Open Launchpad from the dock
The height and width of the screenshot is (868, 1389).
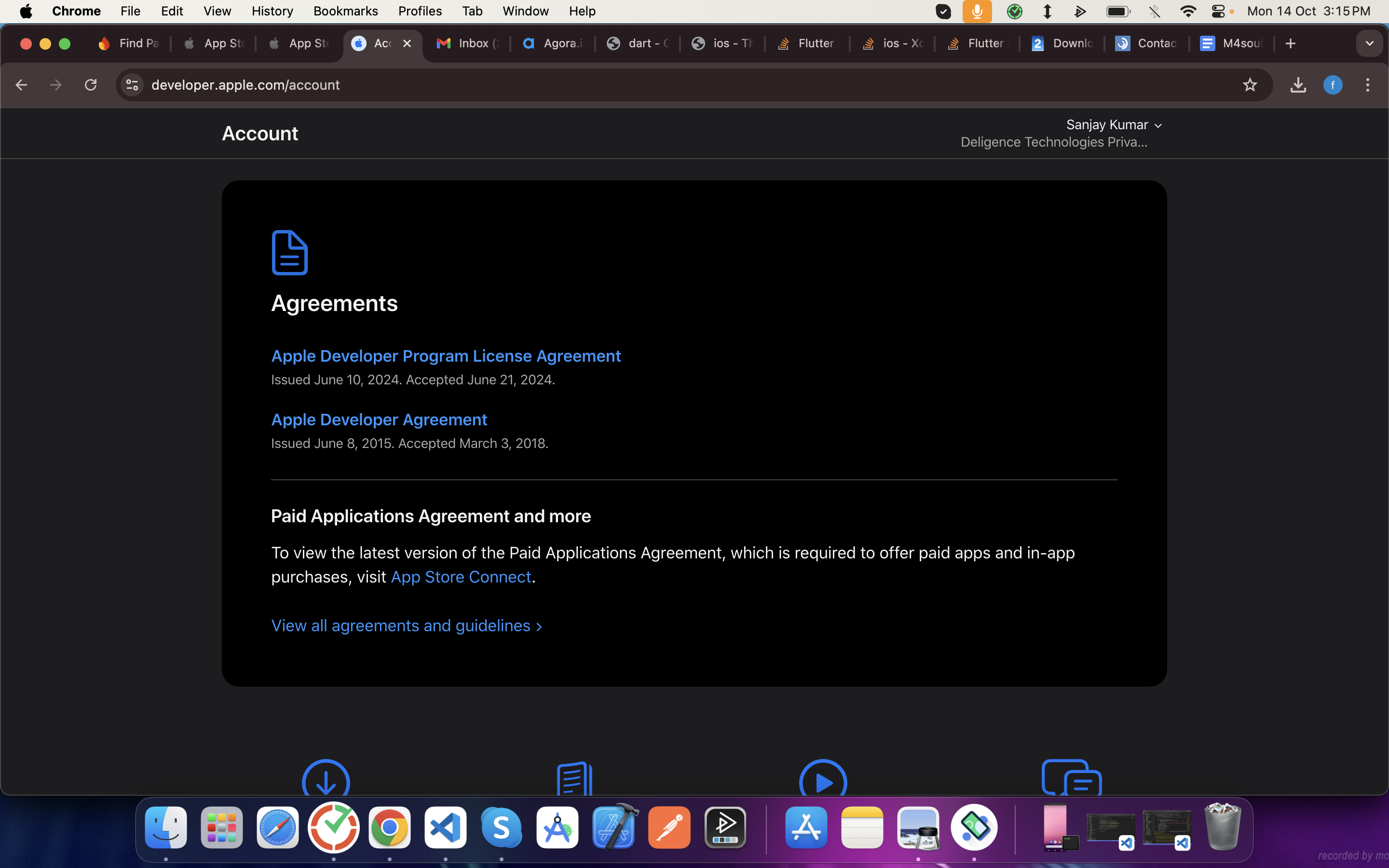[221, 827]
